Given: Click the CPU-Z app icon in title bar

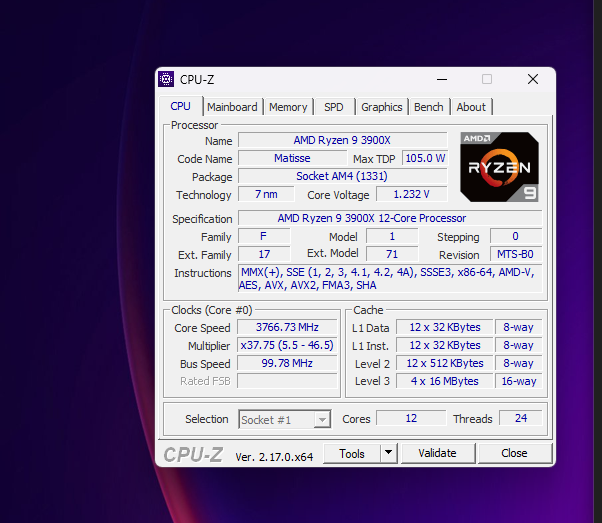Looking at the screenshot, I should click(166, 79).
